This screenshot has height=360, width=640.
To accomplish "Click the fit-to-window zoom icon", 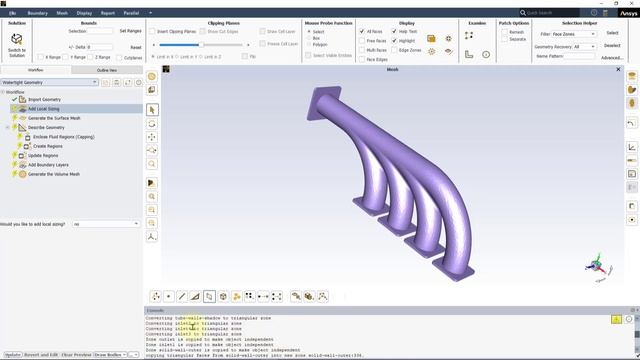I will pos(152,196).
